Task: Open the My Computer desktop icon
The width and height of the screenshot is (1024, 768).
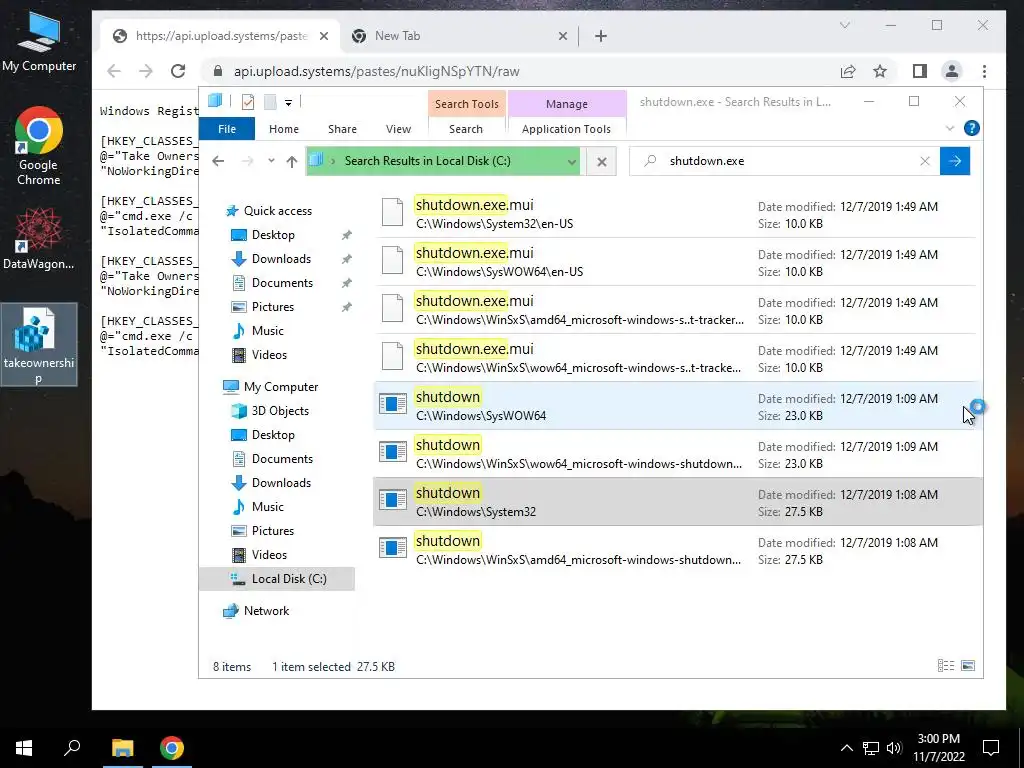Action: [x=39, y=42]
